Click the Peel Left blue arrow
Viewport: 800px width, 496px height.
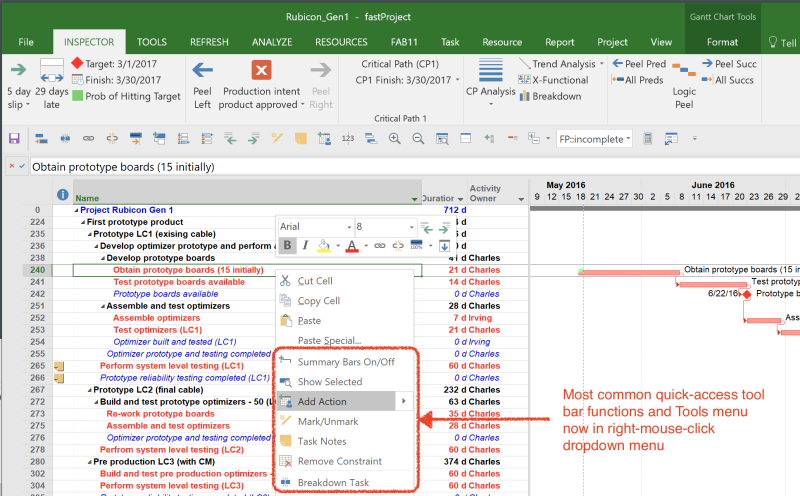click(x=203, y=70)
